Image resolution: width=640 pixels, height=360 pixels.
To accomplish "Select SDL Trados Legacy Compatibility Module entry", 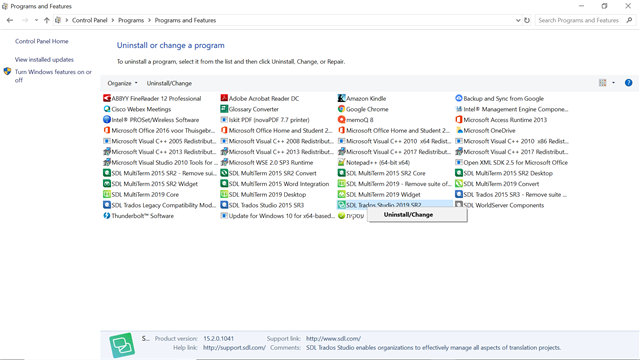I will (x=160, y=205).
